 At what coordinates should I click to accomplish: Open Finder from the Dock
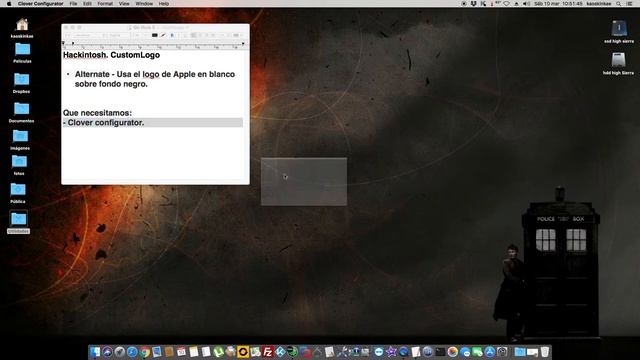pyautogui.click(x=95, y=352)
